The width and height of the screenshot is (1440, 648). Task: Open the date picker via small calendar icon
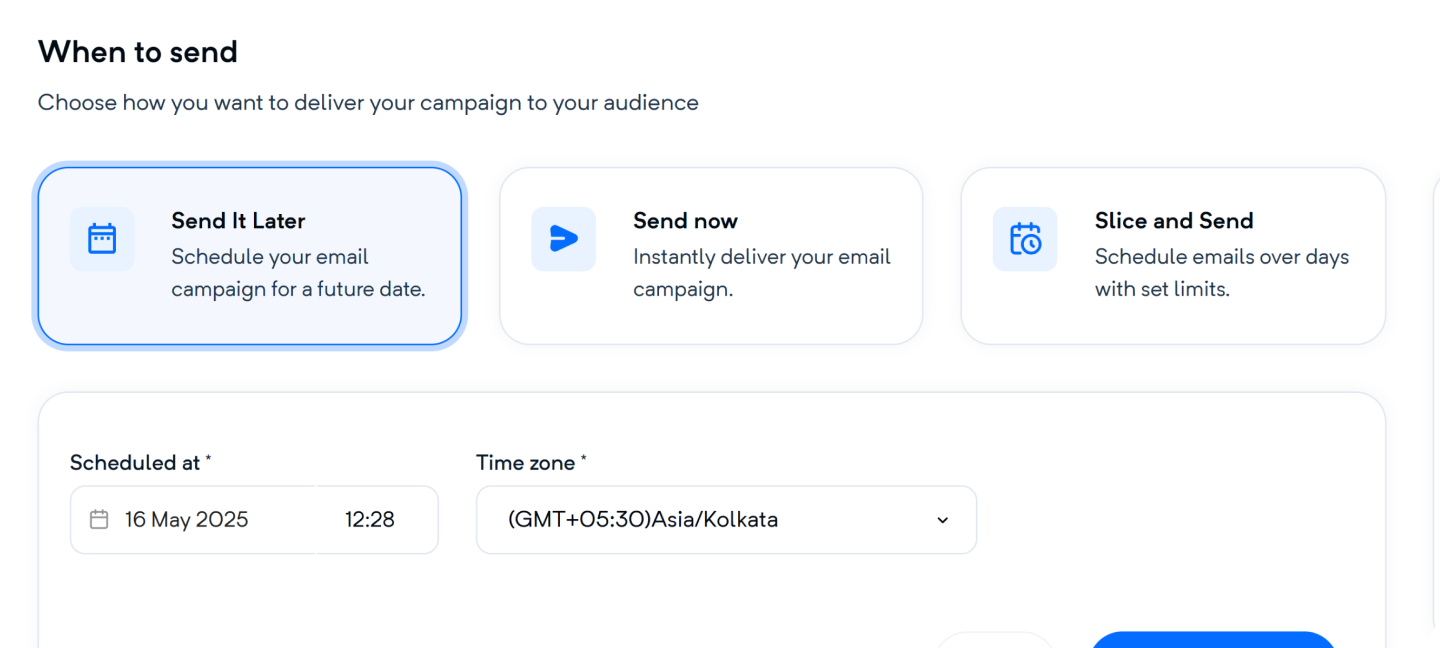coord(99,519)
